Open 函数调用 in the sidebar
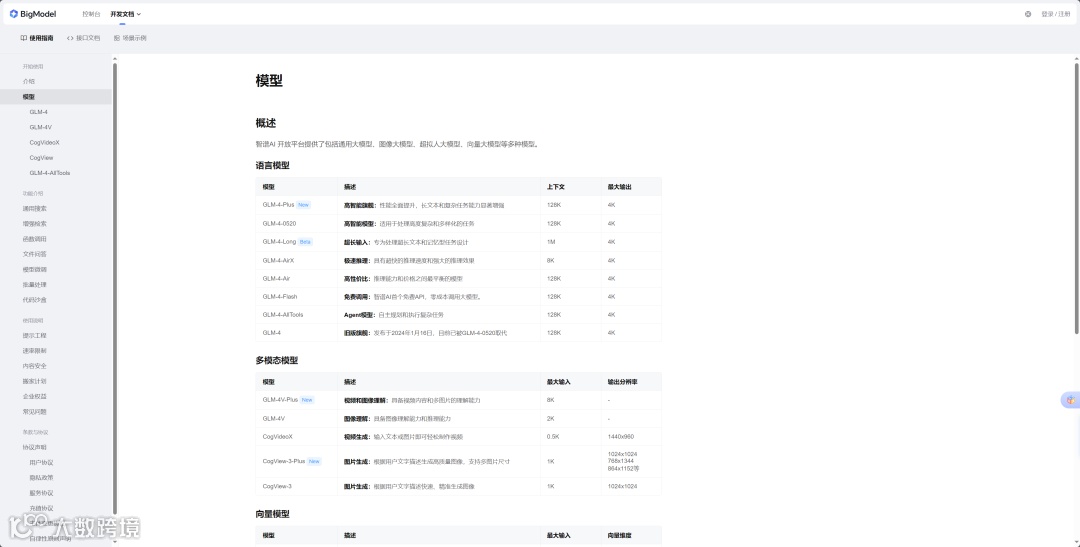The width and height of the screenshot is (1080, 547). point(34,239)
